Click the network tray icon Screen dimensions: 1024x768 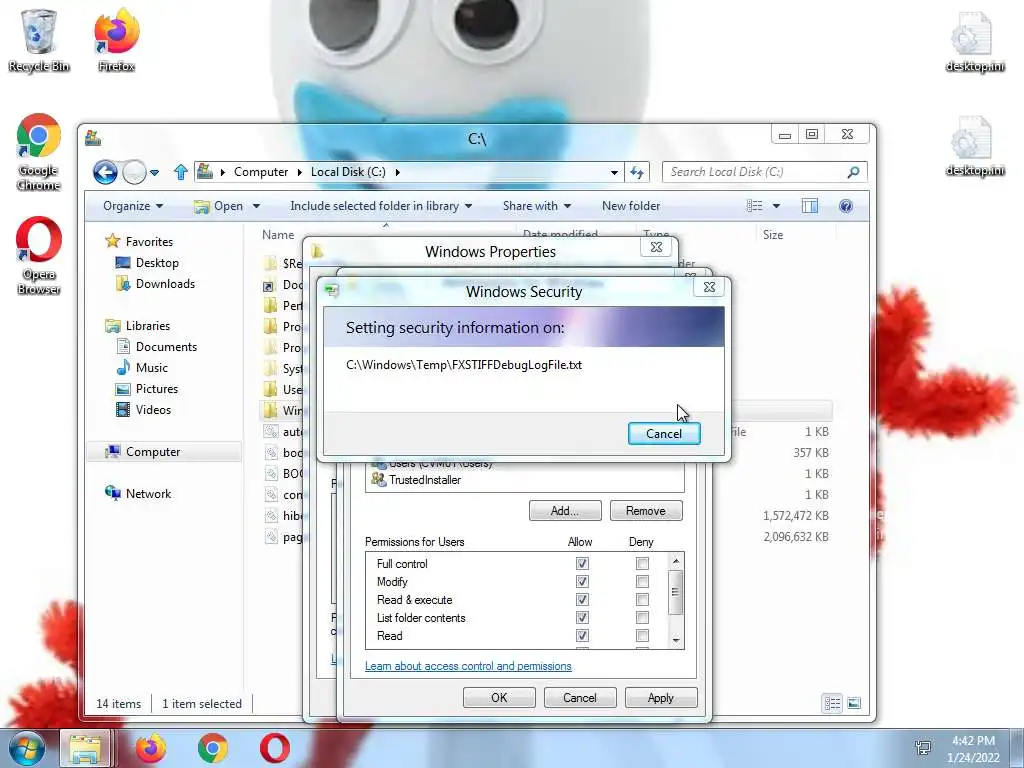tap(923, 748)
